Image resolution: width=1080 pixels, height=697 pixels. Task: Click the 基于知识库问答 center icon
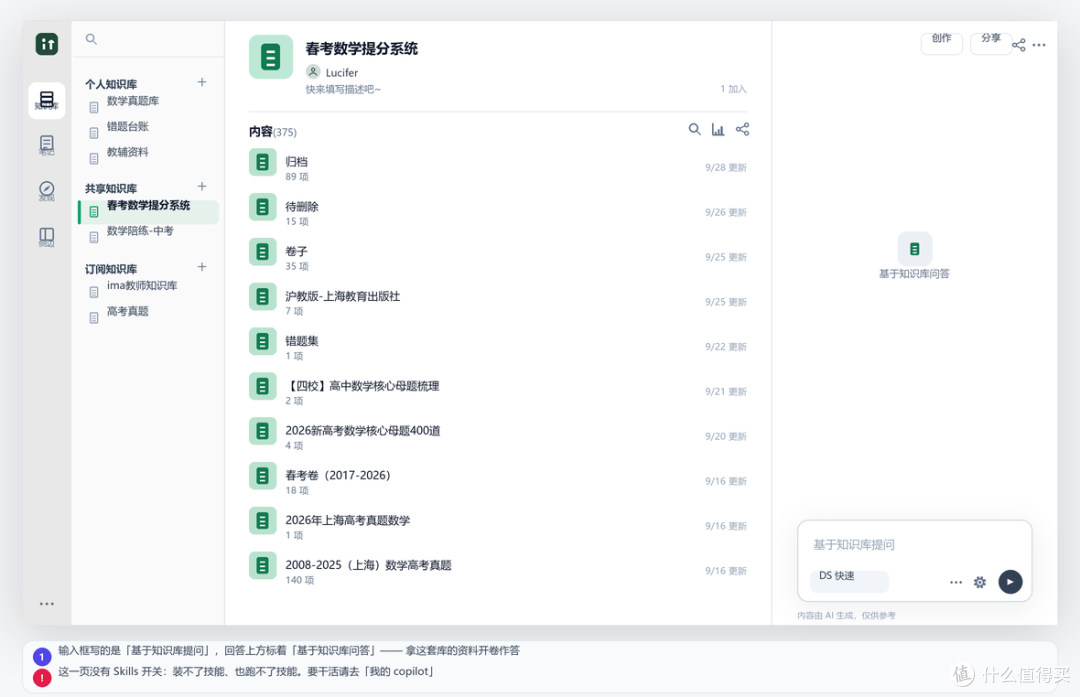(x=915, y=249)
